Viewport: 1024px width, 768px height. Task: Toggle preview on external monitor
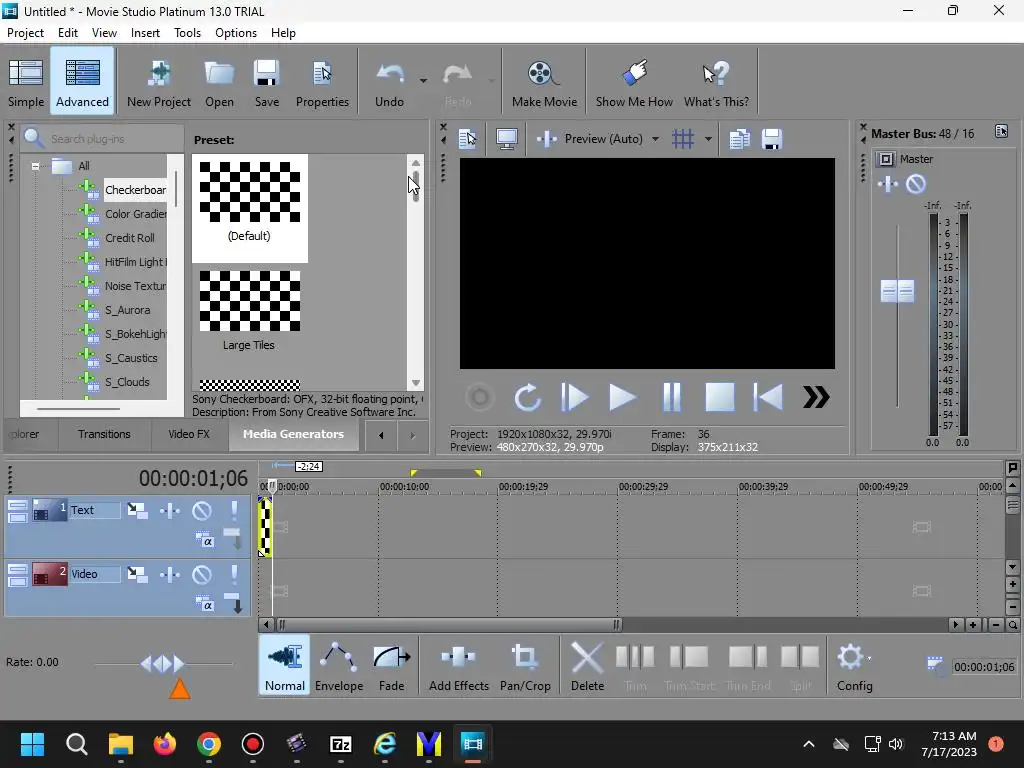tap(506, 138)
